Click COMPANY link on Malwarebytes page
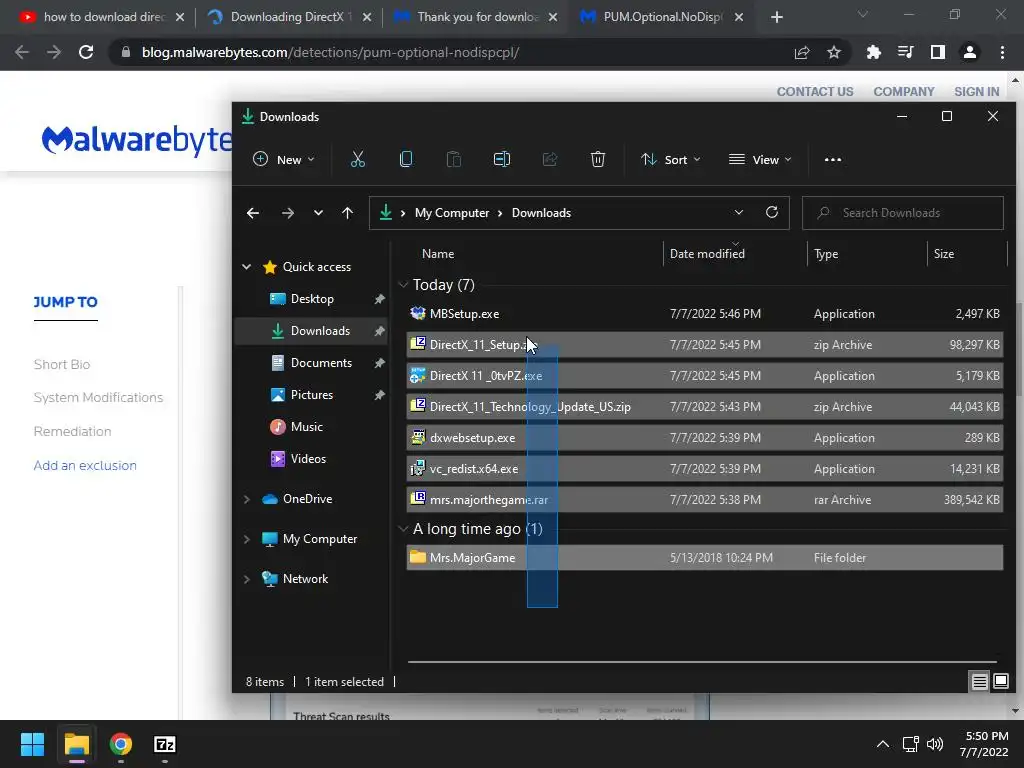Viewport: 1024px width, 768px height. pyautogui.click(x=904, y=91)
